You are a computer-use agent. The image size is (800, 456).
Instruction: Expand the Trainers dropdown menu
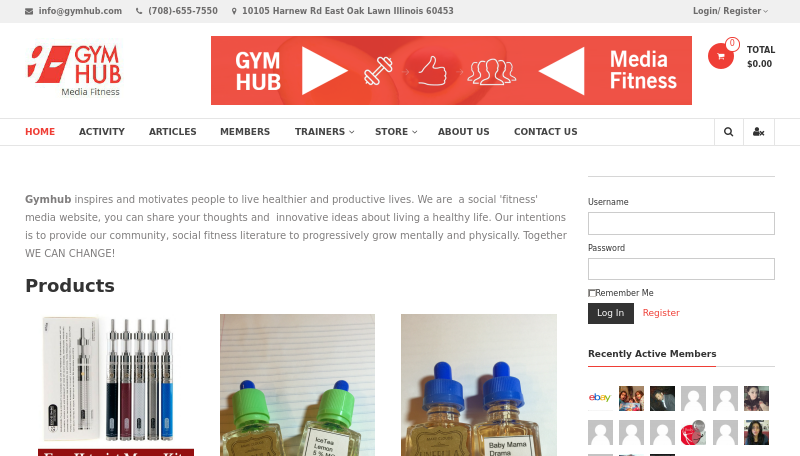(x=324, y=132)
